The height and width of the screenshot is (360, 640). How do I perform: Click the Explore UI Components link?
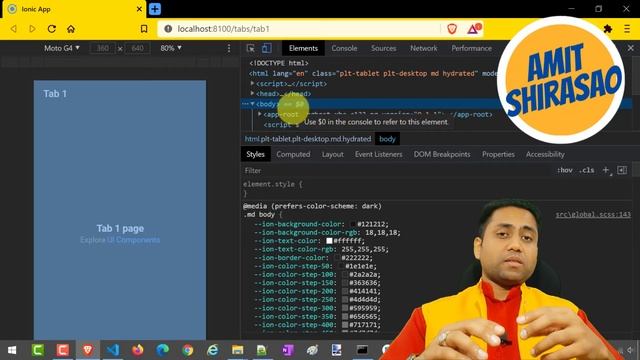pos(120,240)
